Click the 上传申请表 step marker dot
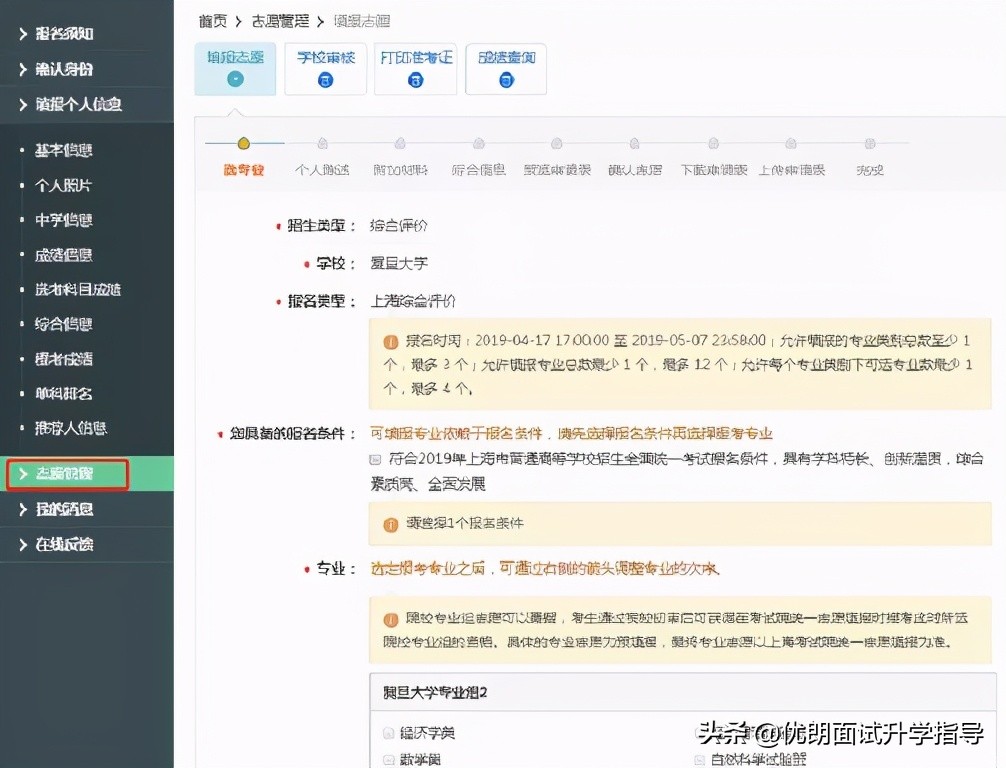This screenshot has height=768, width=1006. coord(791,143)
